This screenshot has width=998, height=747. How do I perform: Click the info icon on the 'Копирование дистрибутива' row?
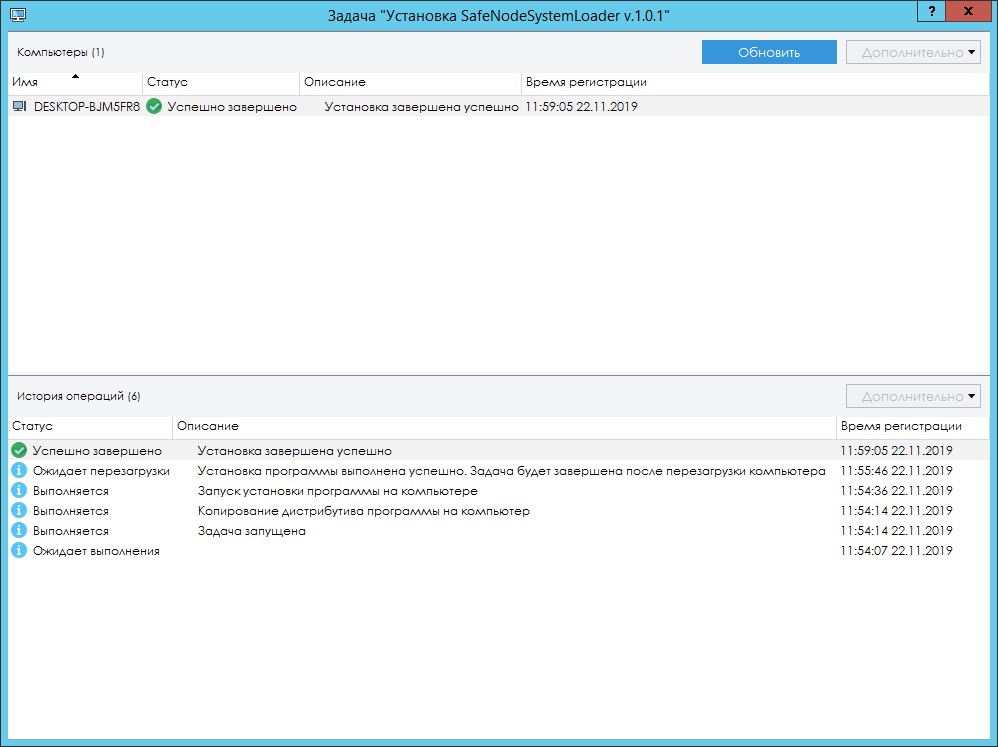click(x=17, y=510)
